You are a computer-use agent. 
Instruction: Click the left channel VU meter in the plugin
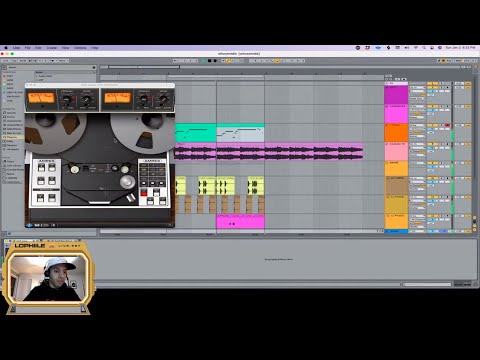tap(41, 98)
